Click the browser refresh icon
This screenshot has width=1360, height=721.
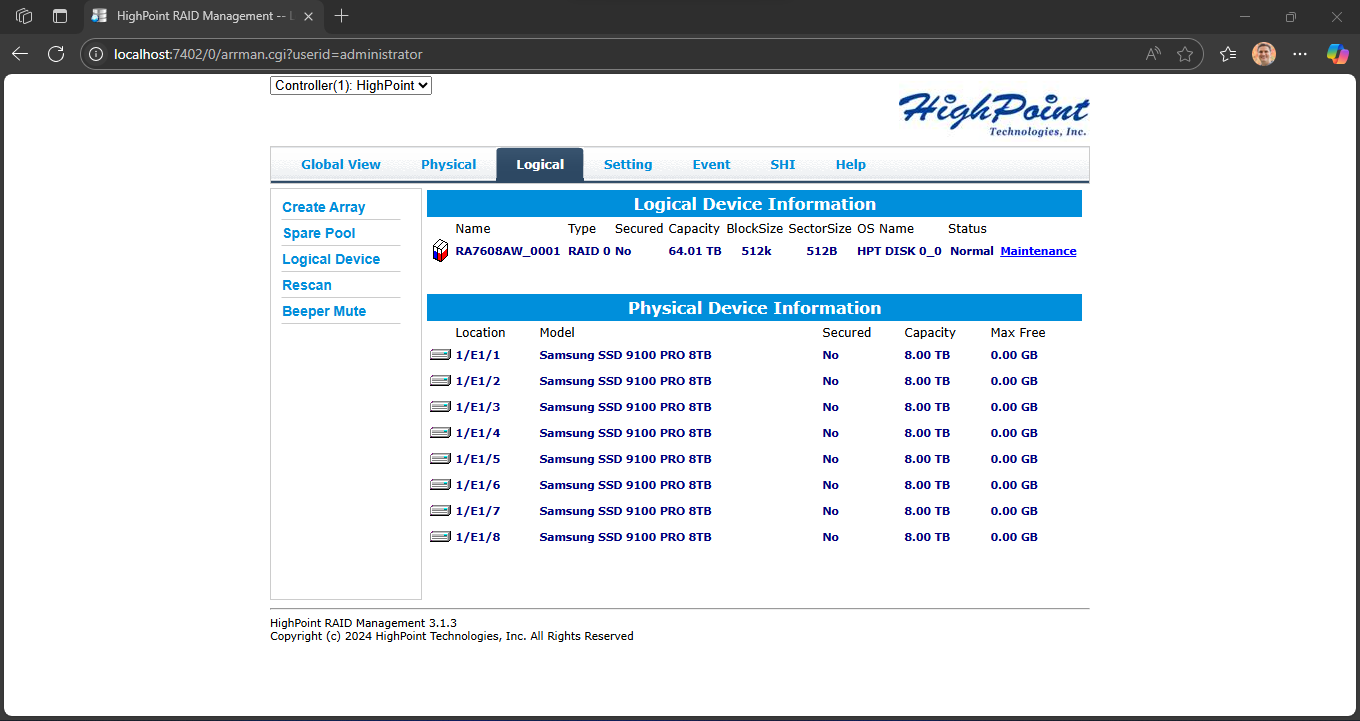click(56, 54)
